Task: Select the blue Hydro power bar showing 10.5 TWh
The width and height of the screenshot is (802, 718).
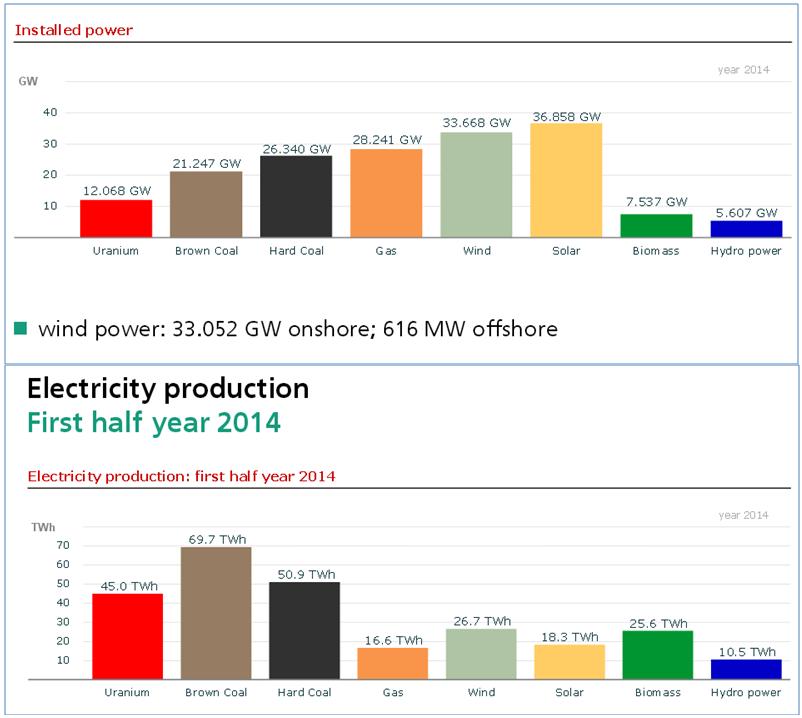Action: (745, 669)
